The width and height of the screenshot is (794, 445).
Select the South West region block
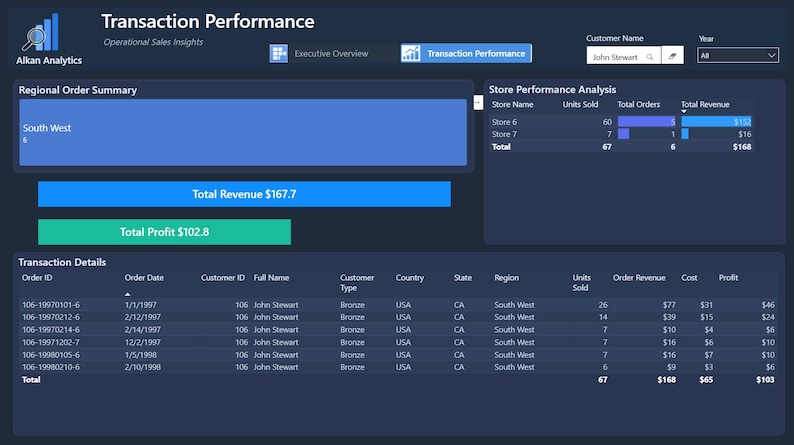(x=243, y=132)
